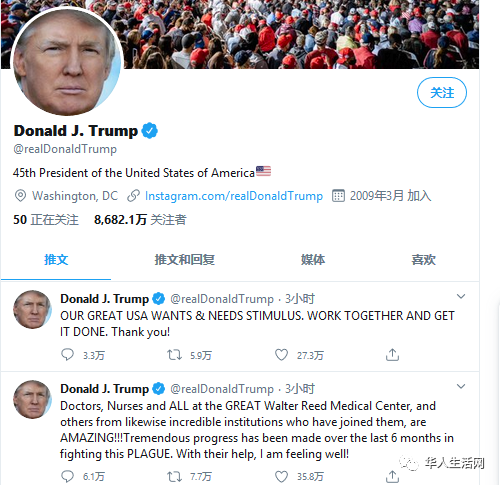Open the 媒体 tab
The image size is (500, 485).
click(313, 259)
